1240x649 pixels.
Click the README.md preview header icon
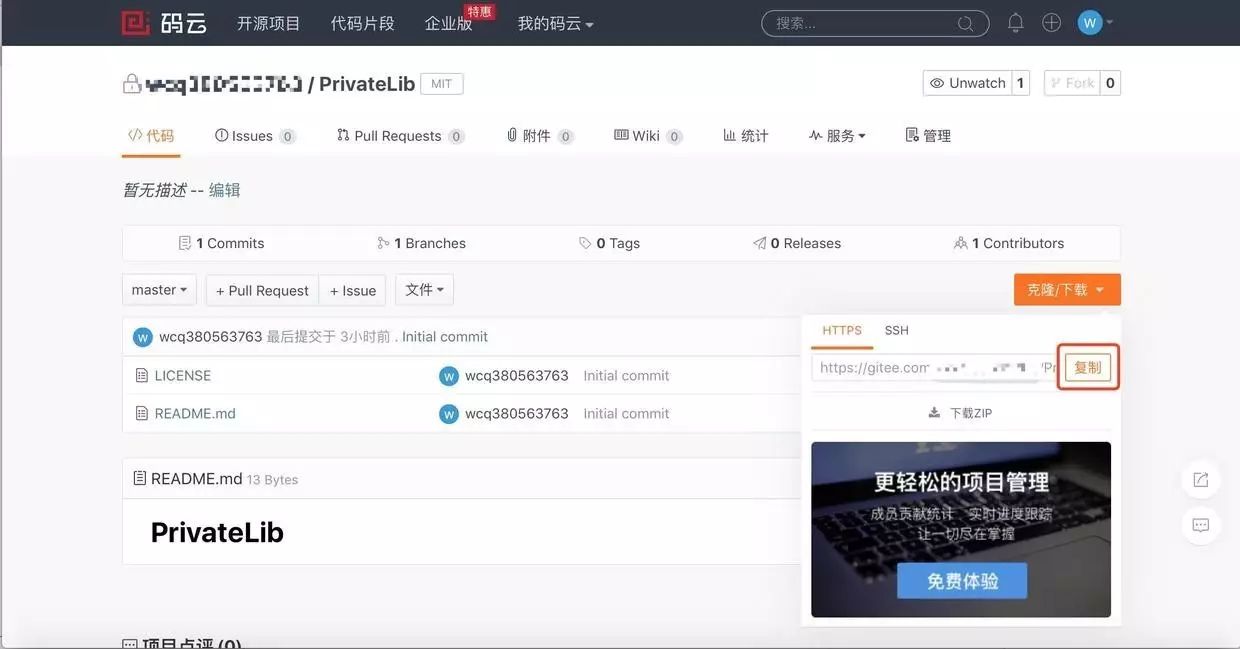coord(140,478)
